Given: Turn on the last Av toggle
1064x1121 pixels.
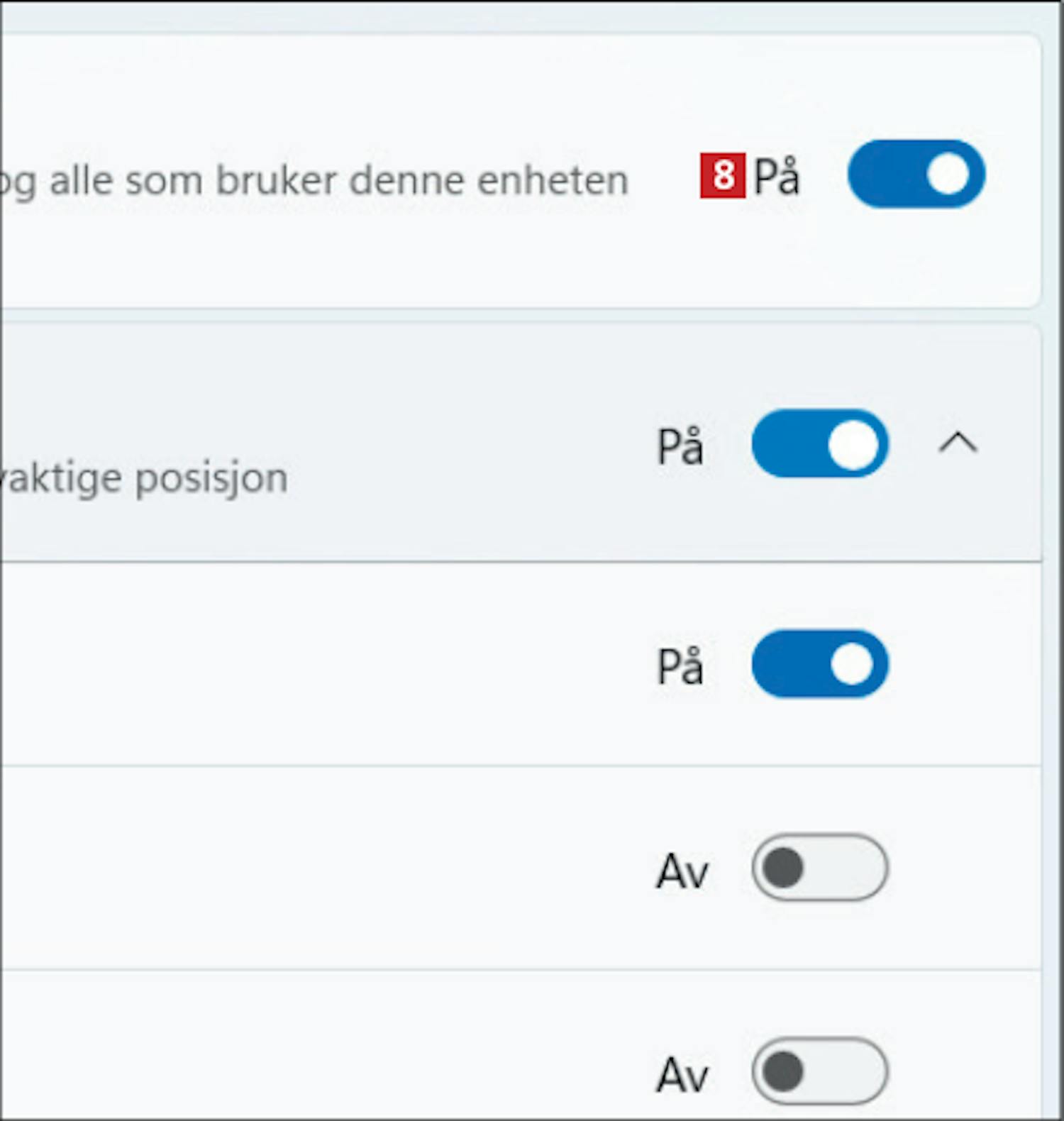Looking at the screenshot, I should point(820,1071).
